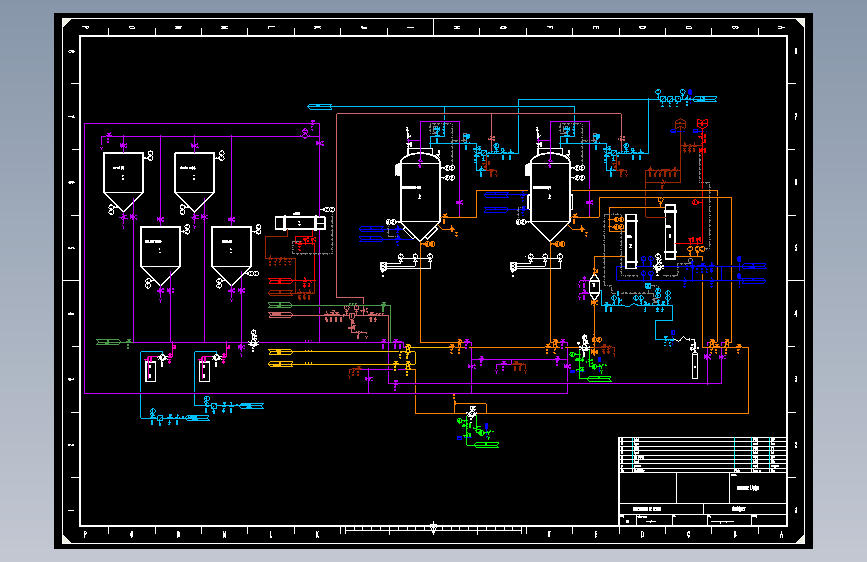The height and width of the screenshot is (562, 867).
Task: Select the upper blue arrow between the reactors
Action: pos(497,195)
